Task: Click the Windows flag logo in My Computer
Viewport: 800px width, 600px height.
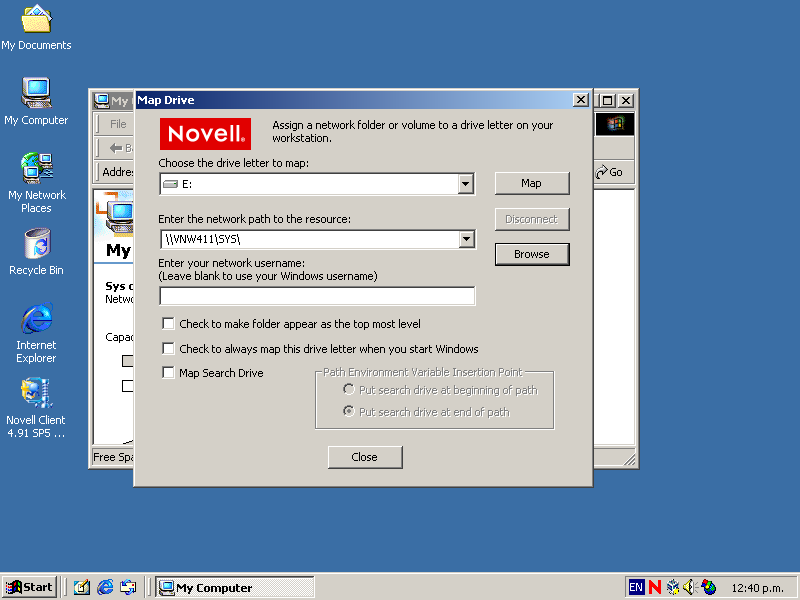Action: click(615, 124)
